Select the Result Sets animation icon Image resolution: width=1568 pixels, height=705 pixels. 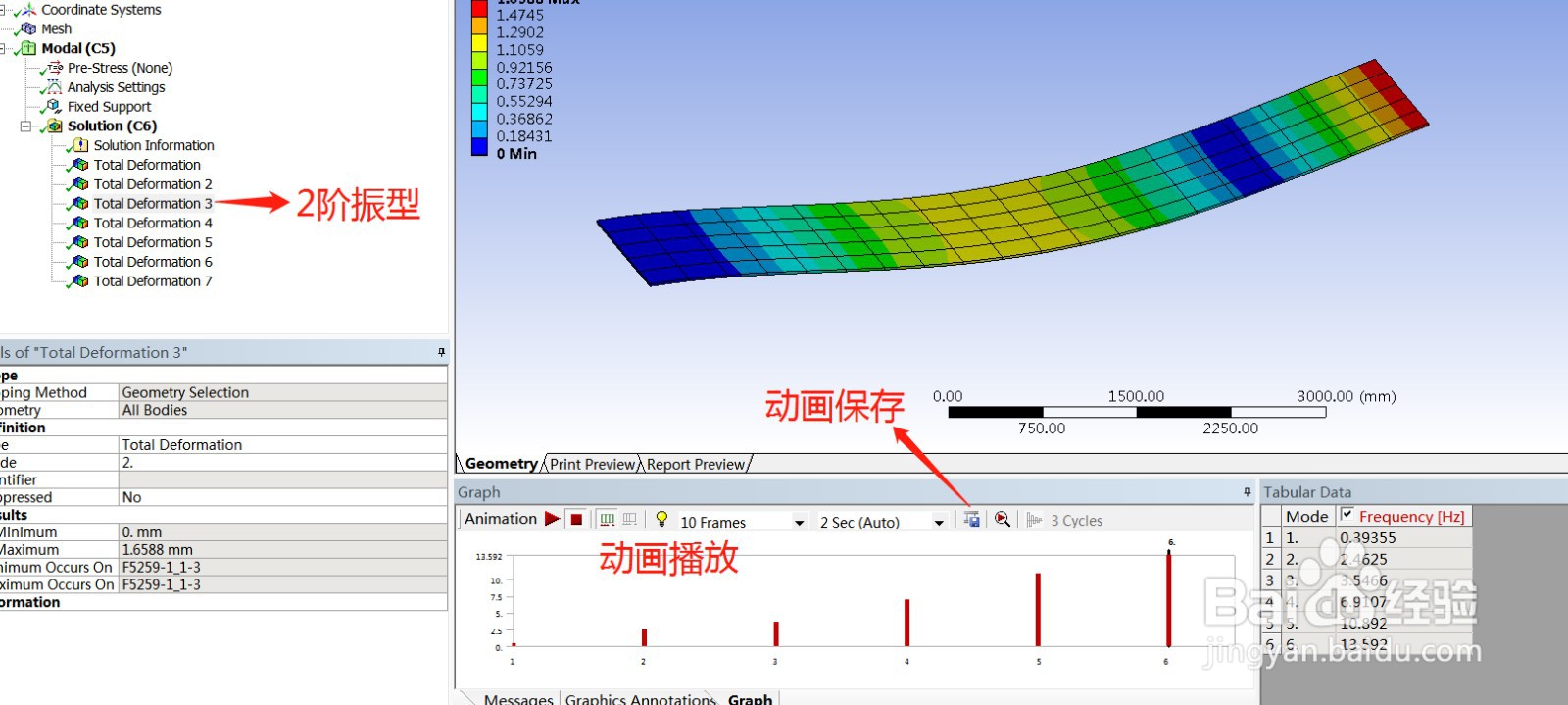629,519
